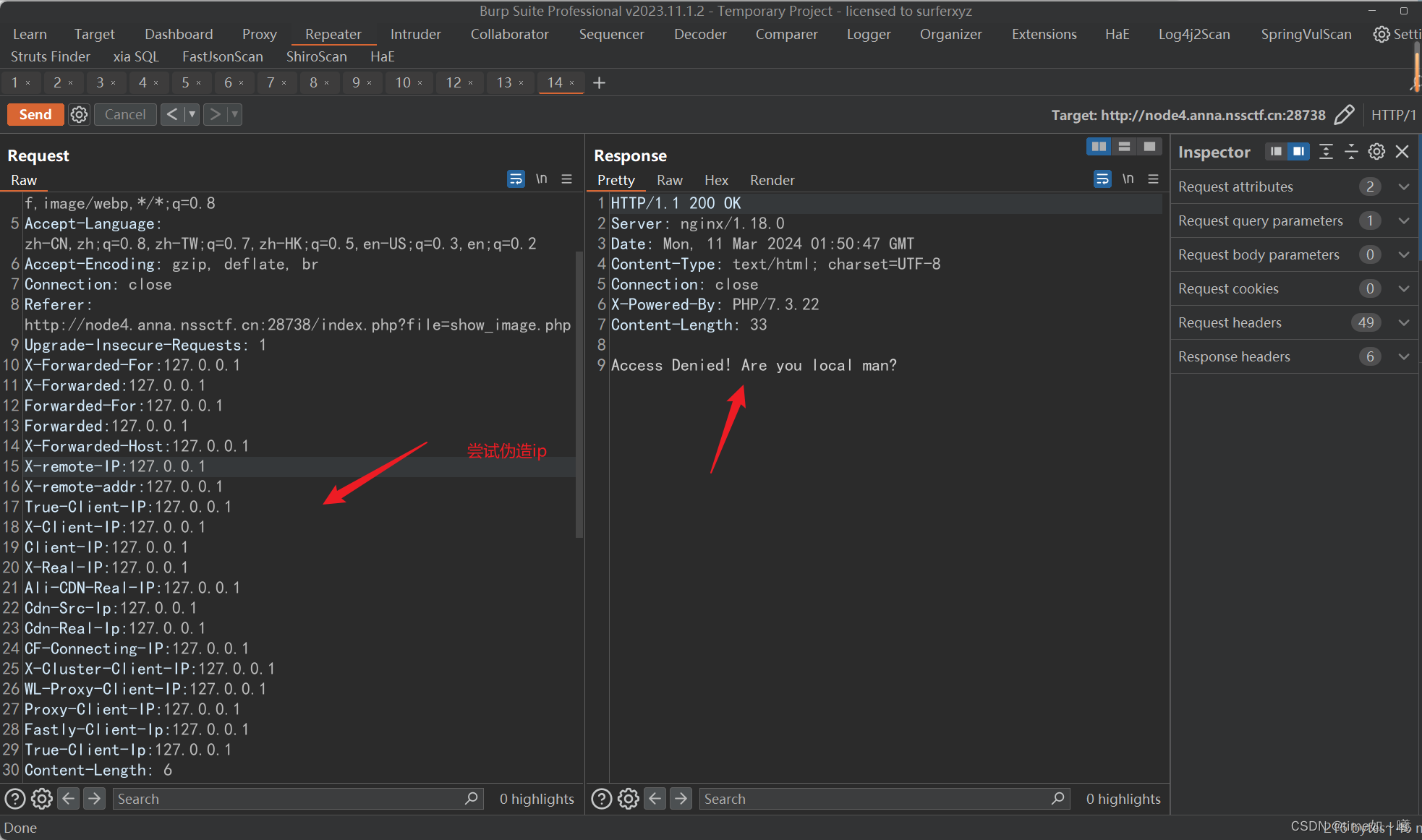
Task: Click response HTTP/1.1 200 OK line
Action: point(676,203)
